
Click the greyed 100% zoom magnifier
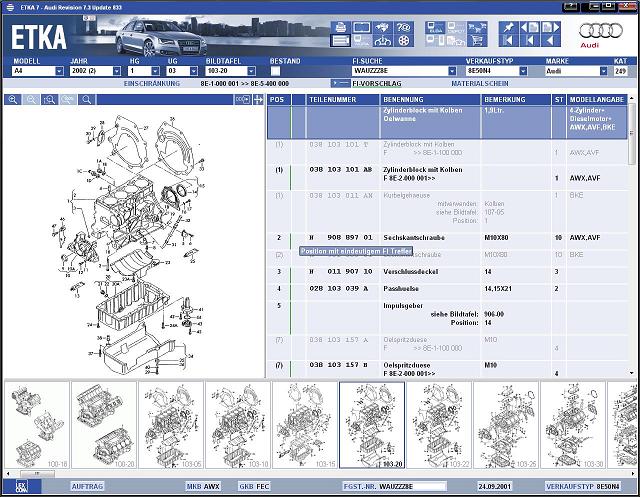68,100
